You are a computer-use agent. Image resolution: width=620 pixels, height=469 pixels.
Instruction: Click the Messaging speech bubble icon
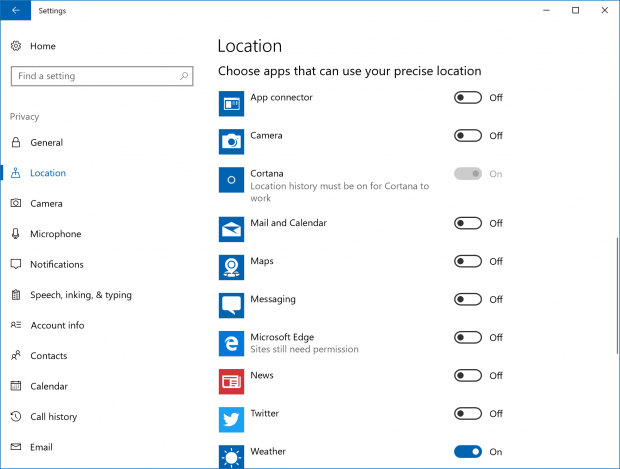[231, 305]
